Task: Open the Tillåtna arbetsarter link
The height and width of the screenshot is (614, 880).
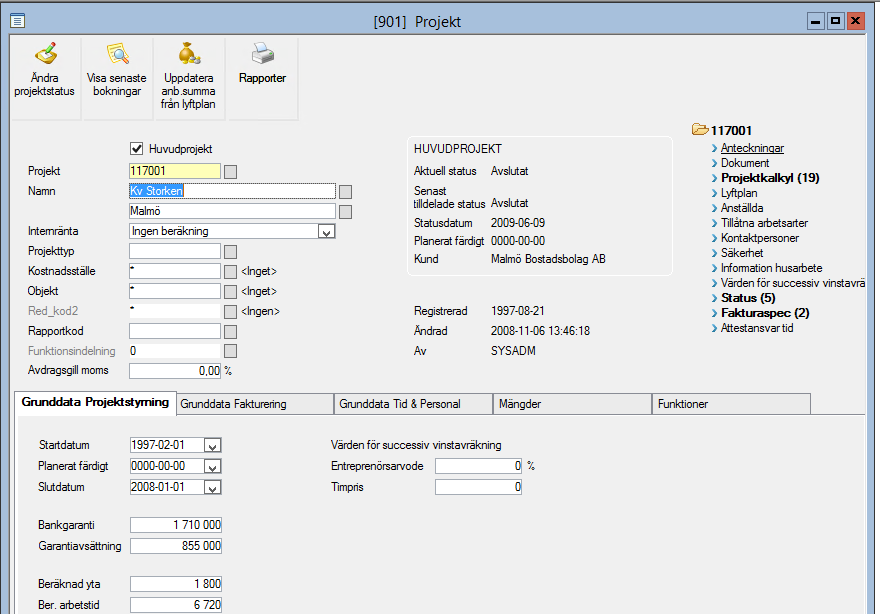Action: pyautogui.click(x=764, y=223)
